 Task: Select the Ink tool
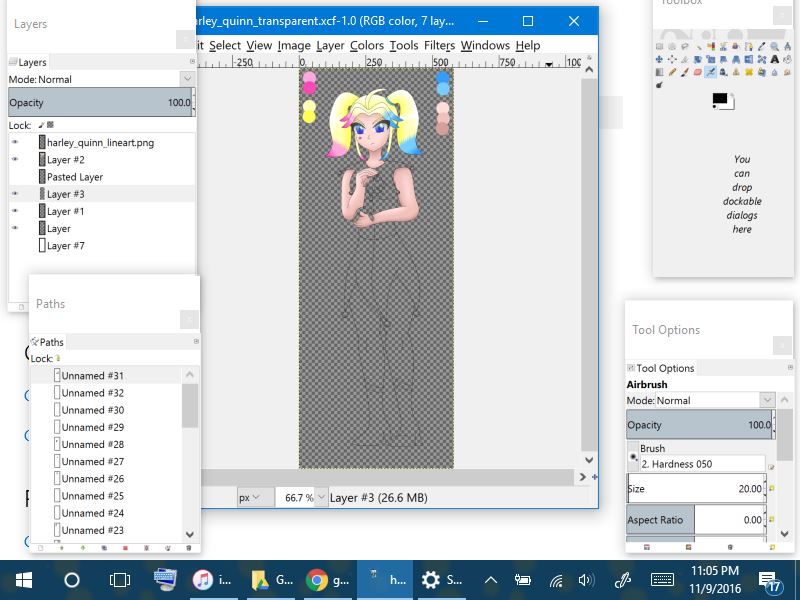pos(723,72)
